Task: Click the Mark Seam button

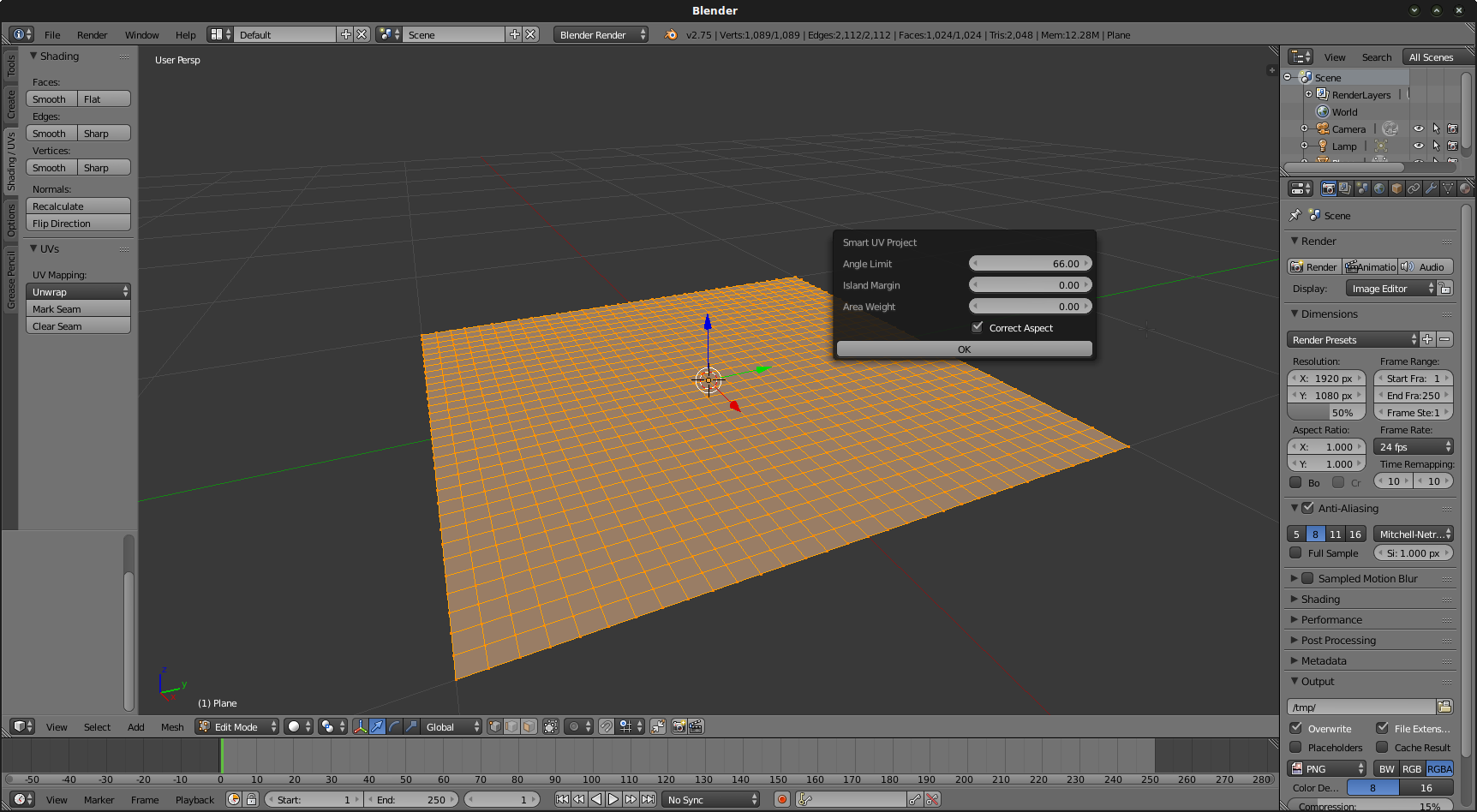Action: click(78, 309)
